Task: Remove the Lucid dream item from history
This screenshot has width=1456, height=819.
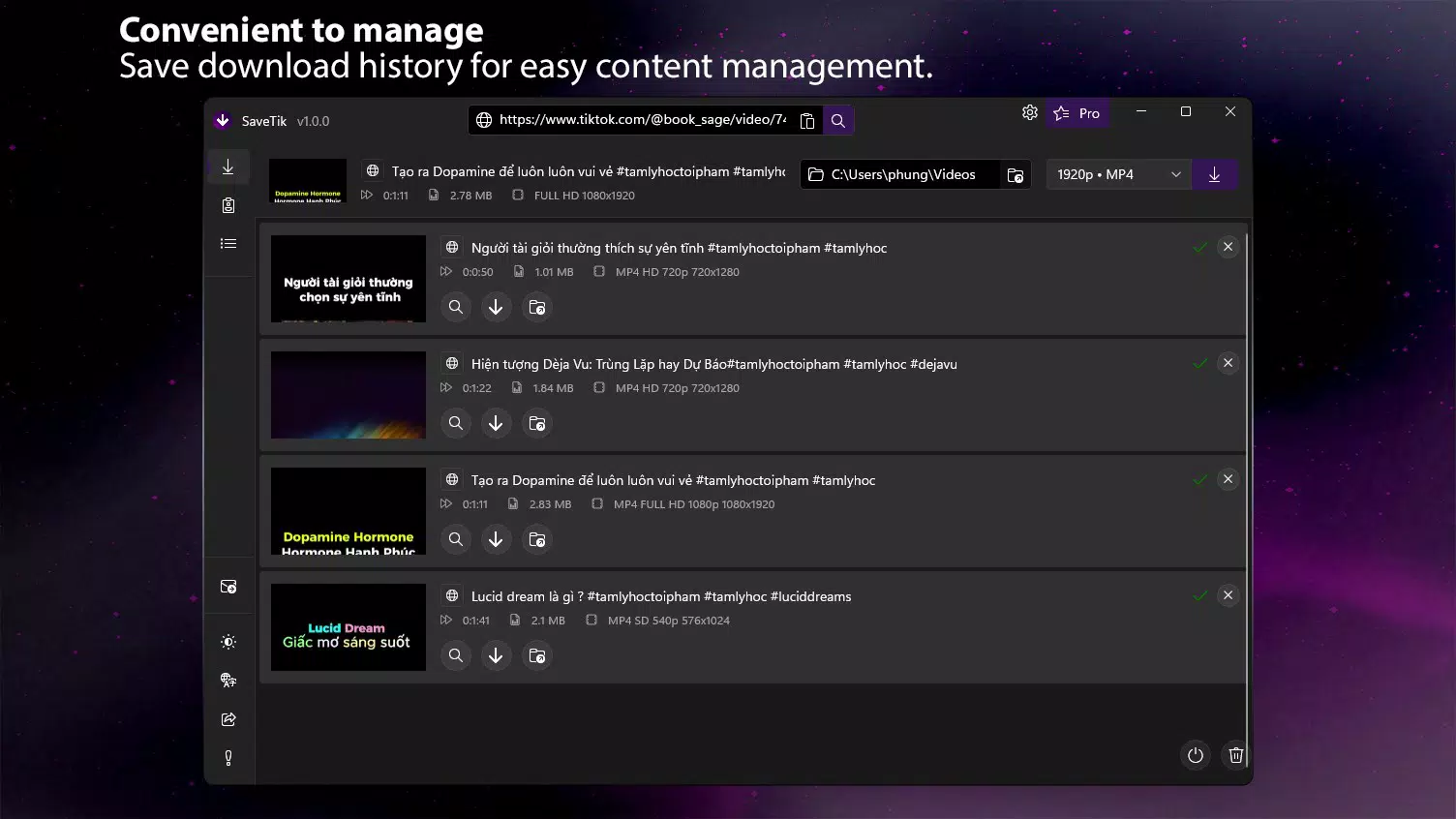Action: tap(1228, 595)
